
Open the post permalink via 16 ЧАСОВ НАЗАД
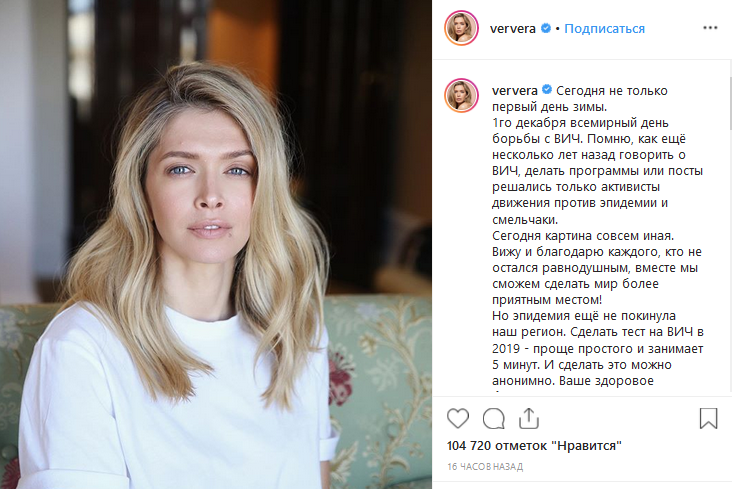pyautogui.click(x=485, y=467)
